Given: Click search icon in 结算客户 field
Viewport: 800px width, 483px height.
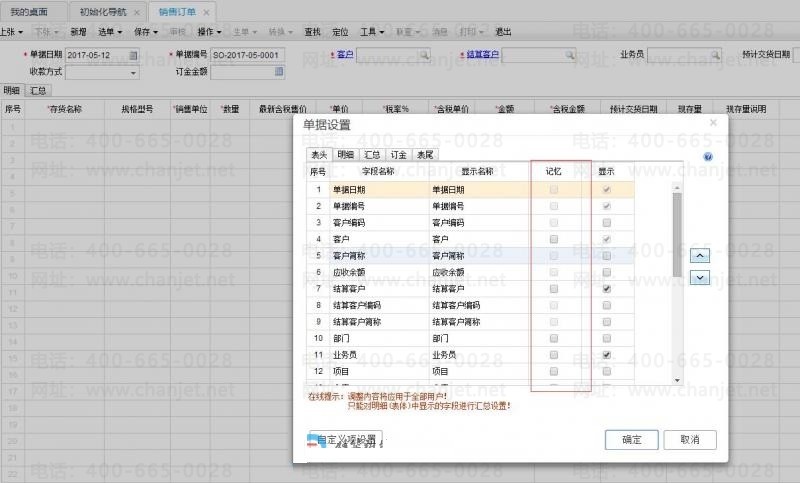Looking at the screenshot, I should pyautogui.click(x=570, y=55).
